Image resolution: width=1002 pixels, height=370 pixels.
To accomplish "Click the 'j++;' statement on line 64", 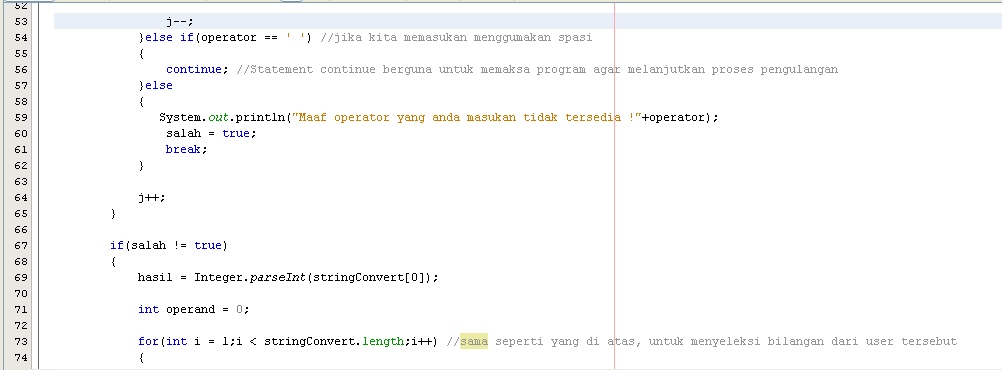I will [x=151, y=197].
